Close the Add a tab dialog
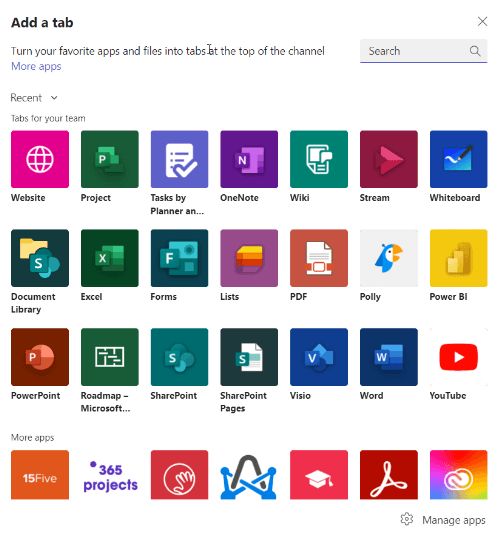 (482, 21)
